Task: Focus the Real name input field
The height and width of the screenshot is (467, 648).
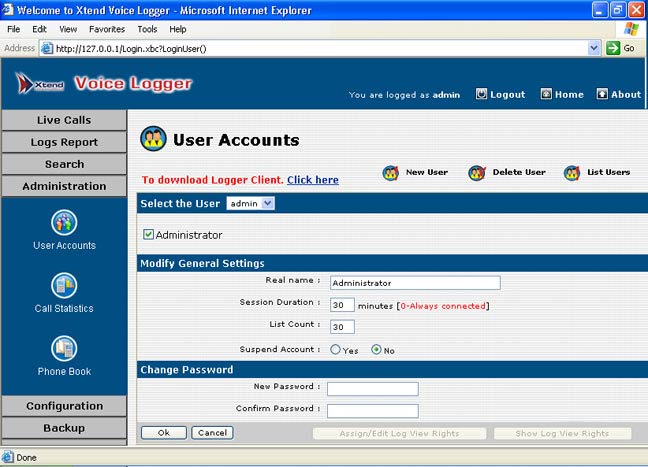Action: pyautogui.click(x=415, y=283)
